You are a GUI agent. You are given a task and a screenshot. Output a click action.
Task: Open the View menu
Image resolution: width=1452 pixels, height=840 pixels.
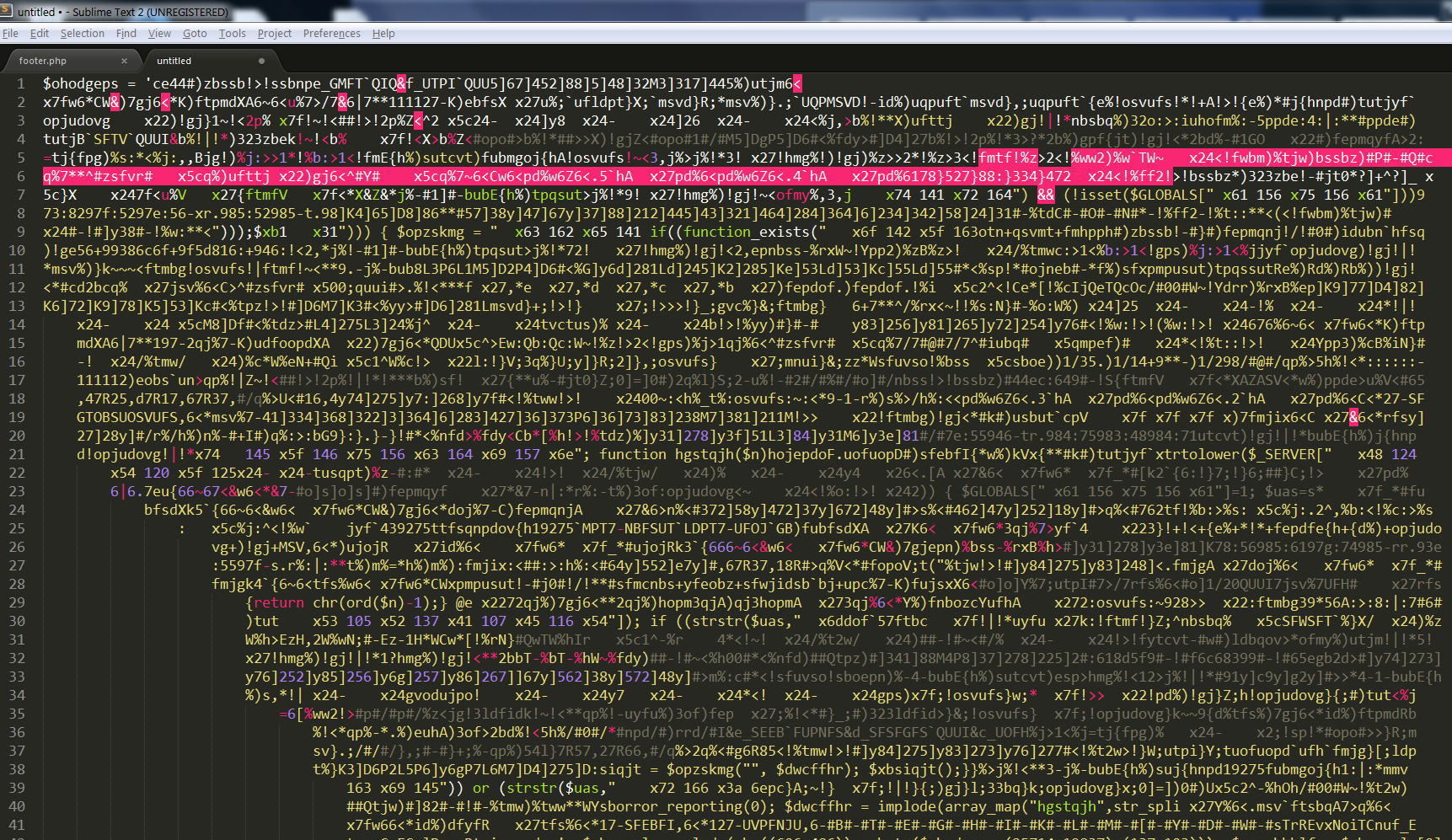(159, 34)
